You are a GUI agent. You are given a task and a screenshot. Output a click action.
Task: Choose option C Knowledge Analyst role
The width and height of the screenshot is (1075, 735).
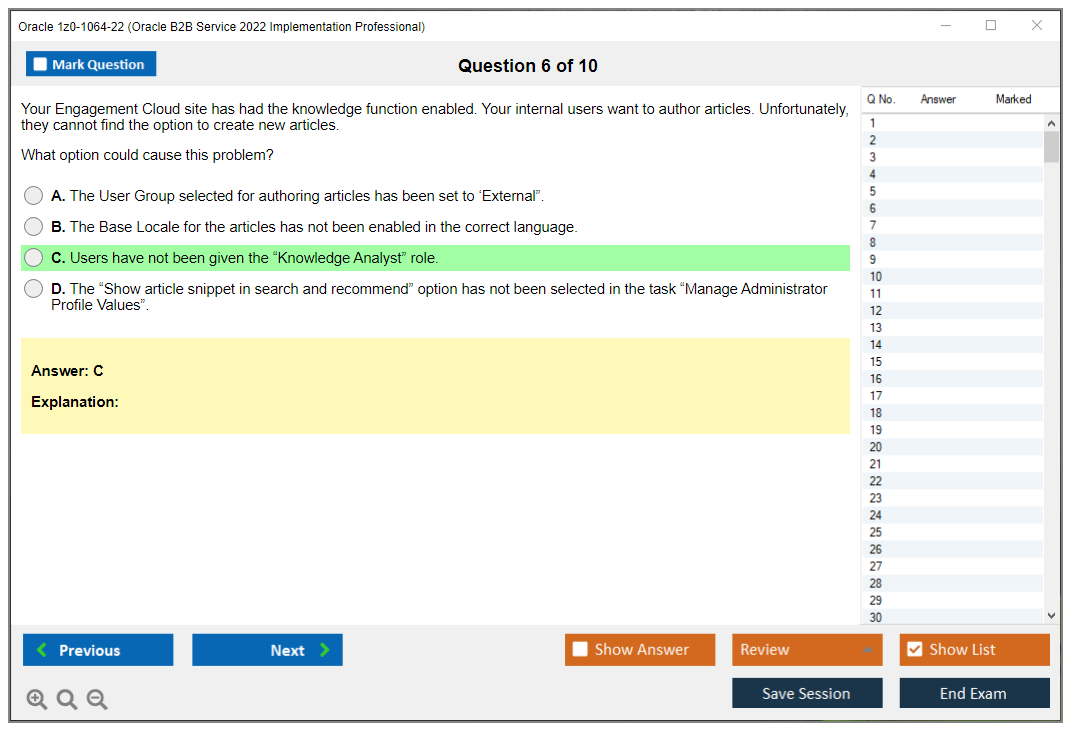[34, 258]
